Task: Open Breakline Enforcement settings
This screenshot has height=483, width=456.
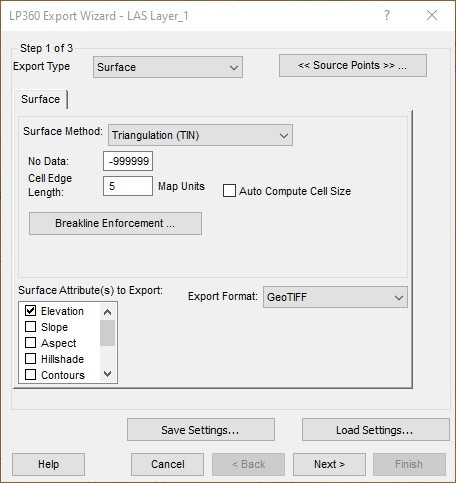Action: pyautogui.click(x=115, y=223)
